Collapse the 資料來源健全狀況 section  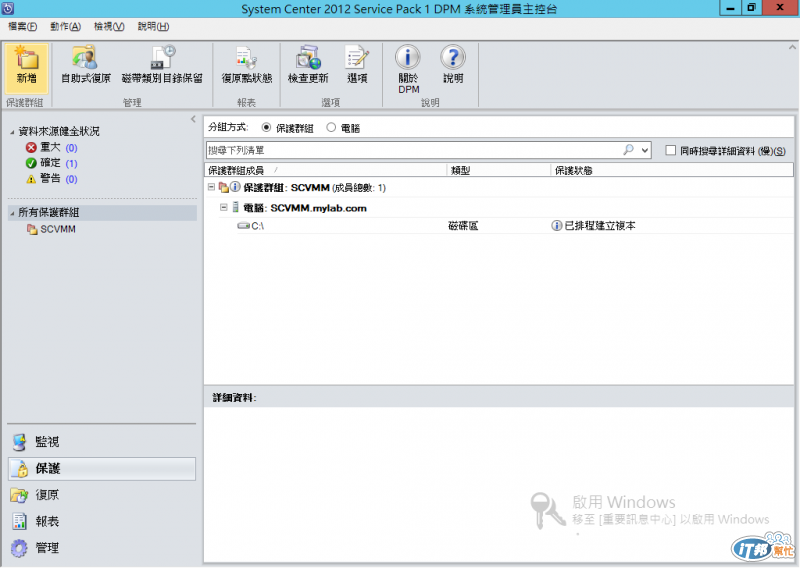point(12,132)
